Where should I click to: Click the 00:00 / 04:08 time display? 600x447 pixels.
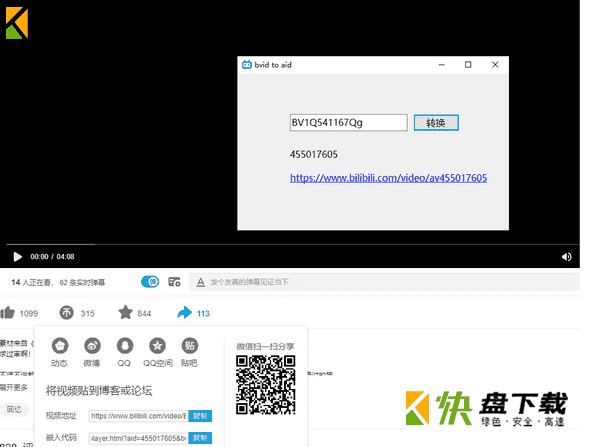pos(52,257)
